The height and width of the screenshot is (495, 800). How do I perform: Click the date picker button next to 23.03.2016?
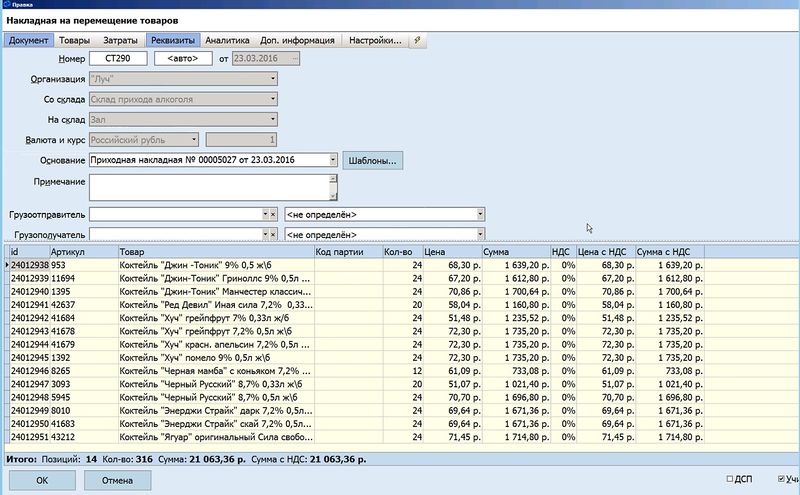(294, 59)
